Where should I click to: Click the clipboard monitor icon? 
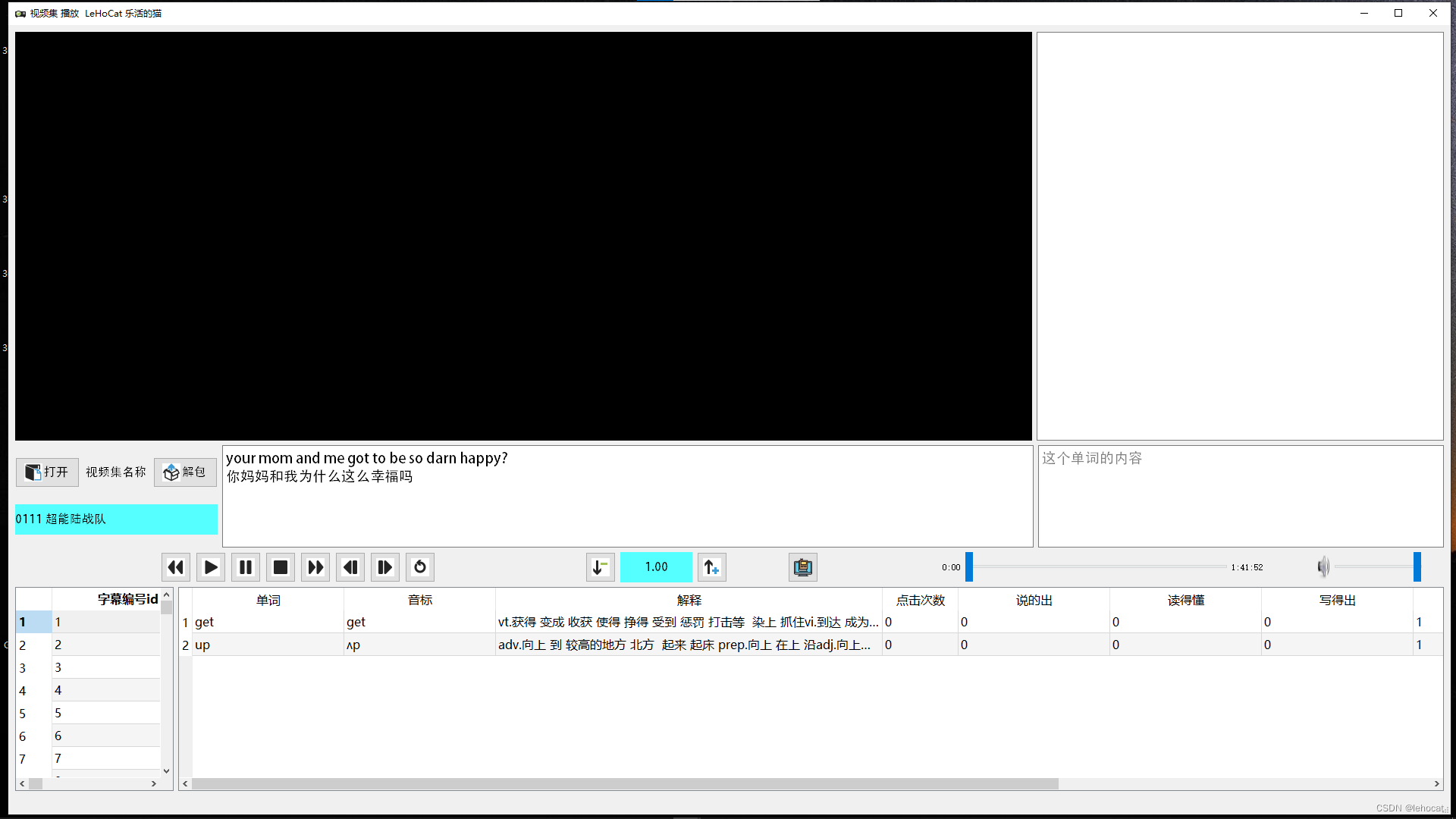[x=802, y=567]
